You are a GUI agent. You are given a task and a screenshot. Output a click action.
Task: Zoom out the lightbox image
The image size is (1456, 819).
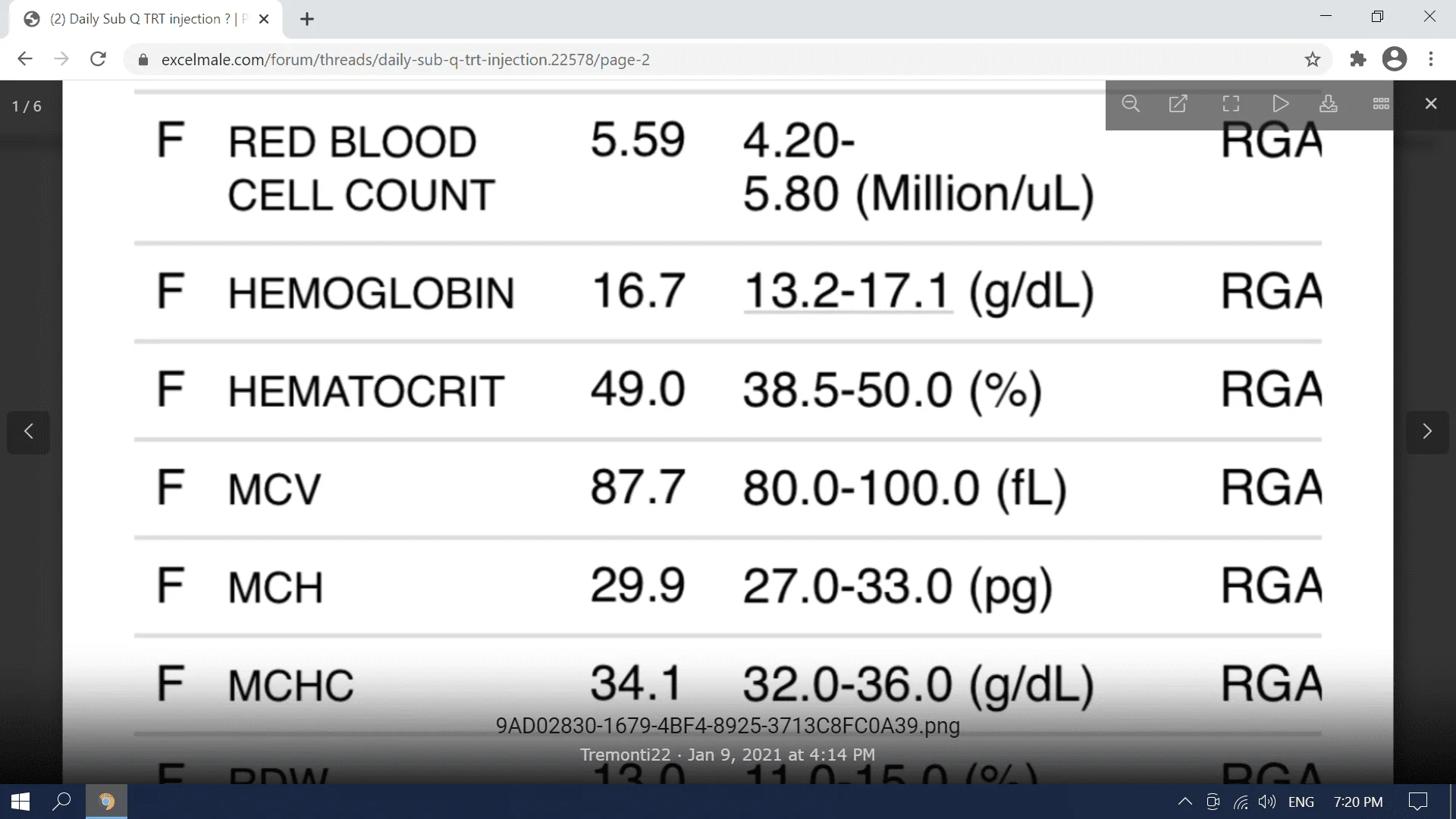pyautogui.click(x=1130, y=104)
